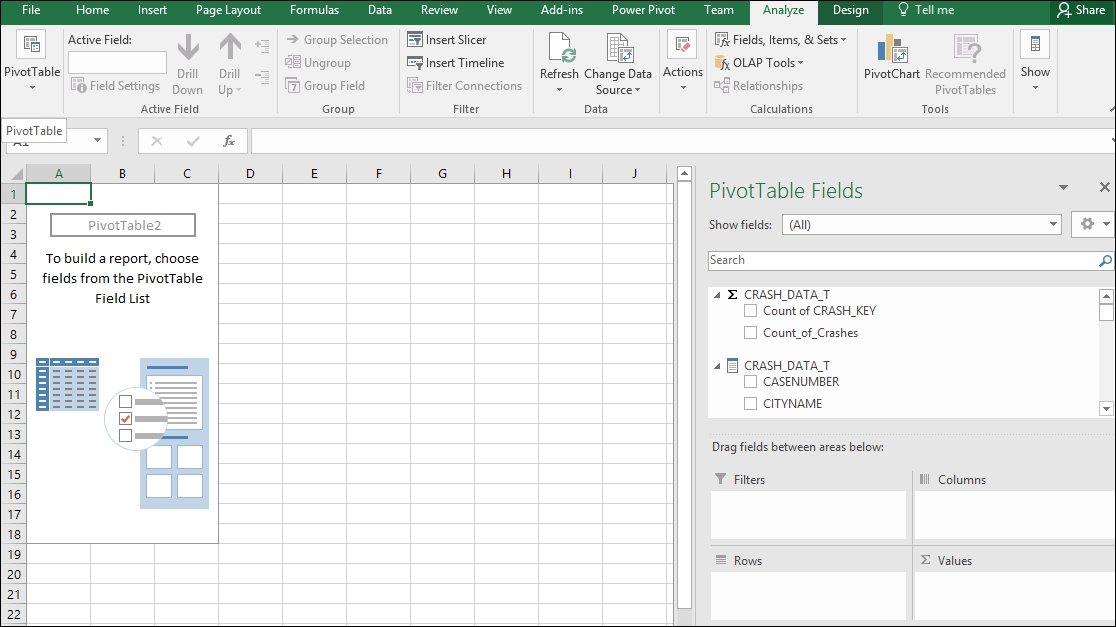Click the Drill Down arrow
The image size is (1116, 627).
(x=188, y=64)
